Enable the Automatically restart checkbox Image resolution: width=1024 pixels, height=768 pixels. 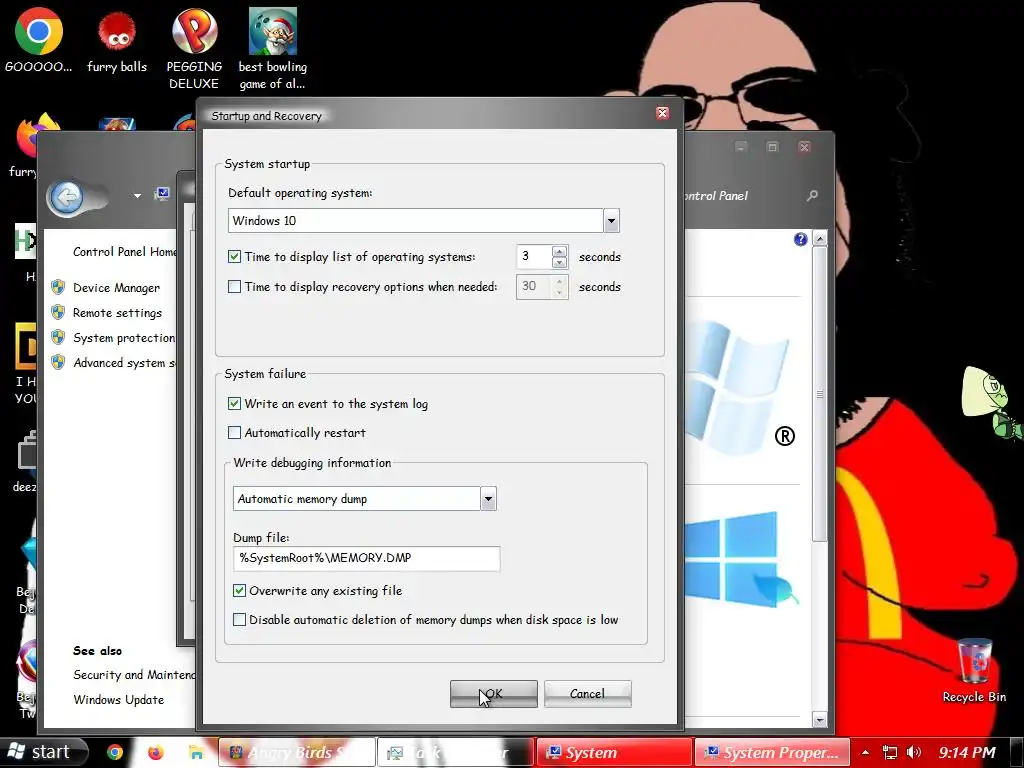(234, 432)
